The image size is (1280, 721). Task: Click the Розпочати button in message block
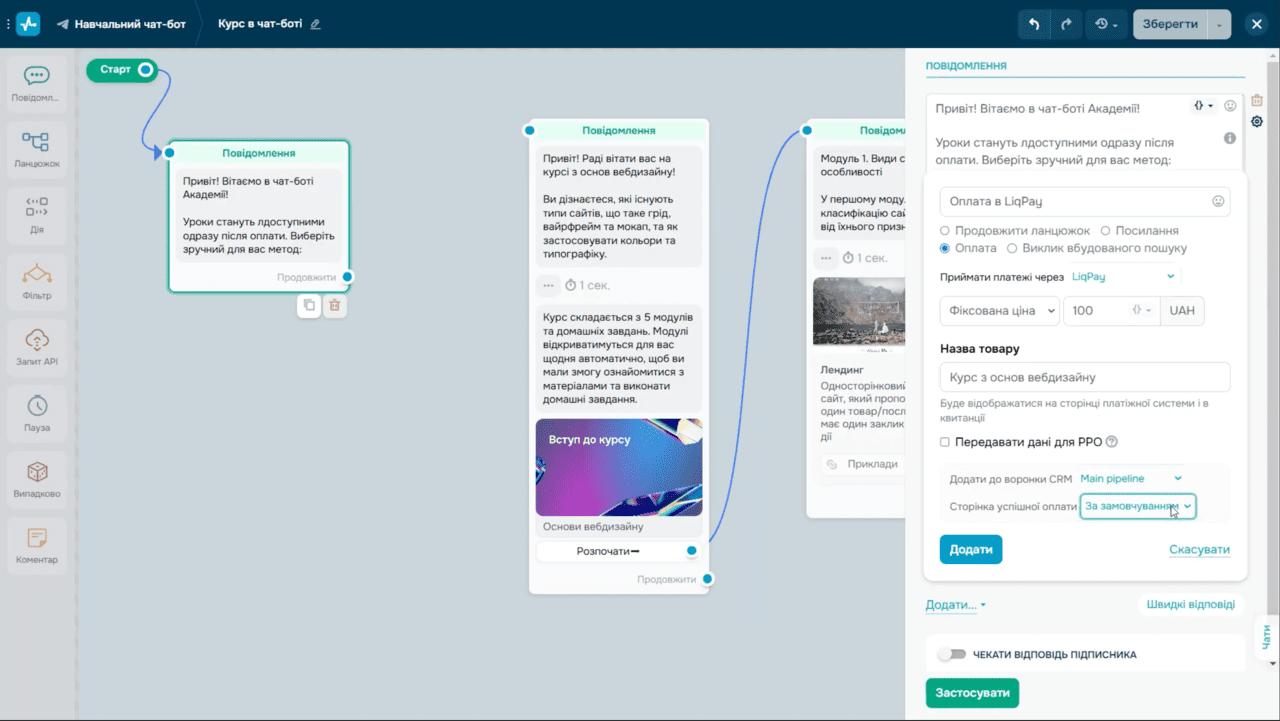click(x=608, y=551)
